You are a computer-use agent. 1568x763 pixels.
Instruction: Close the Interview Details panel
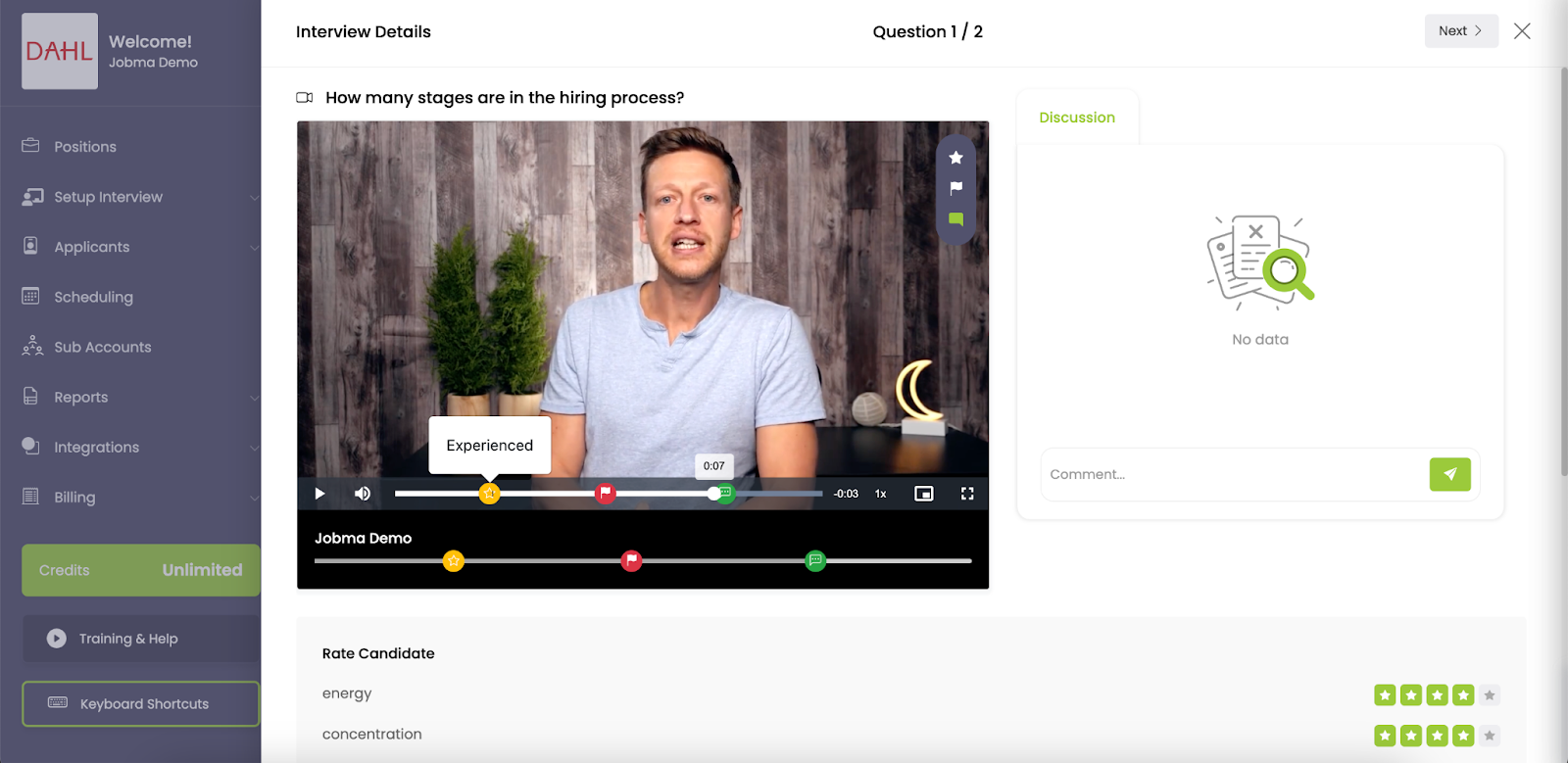(x=1522, y=31)
